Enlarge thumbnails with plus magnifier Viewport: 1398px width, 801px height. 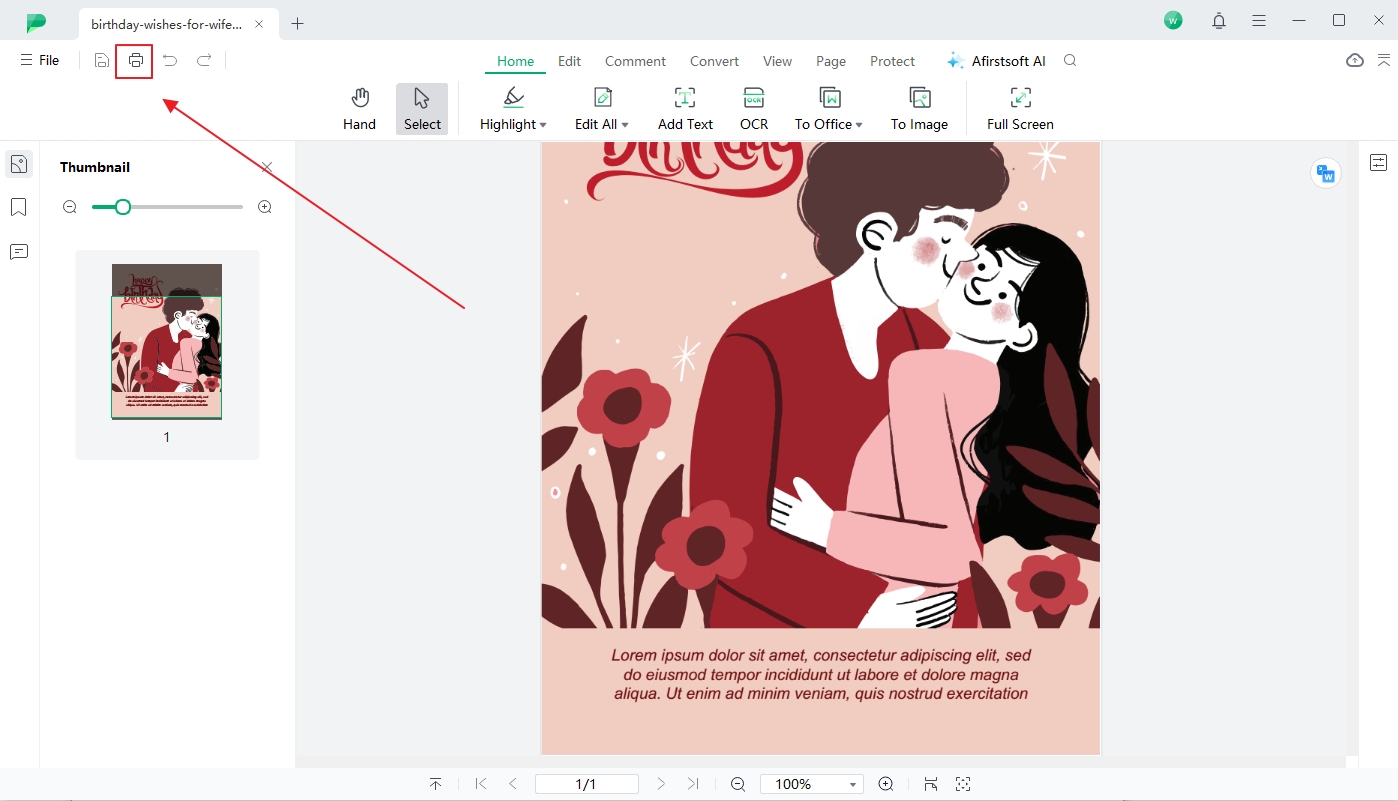265,207
